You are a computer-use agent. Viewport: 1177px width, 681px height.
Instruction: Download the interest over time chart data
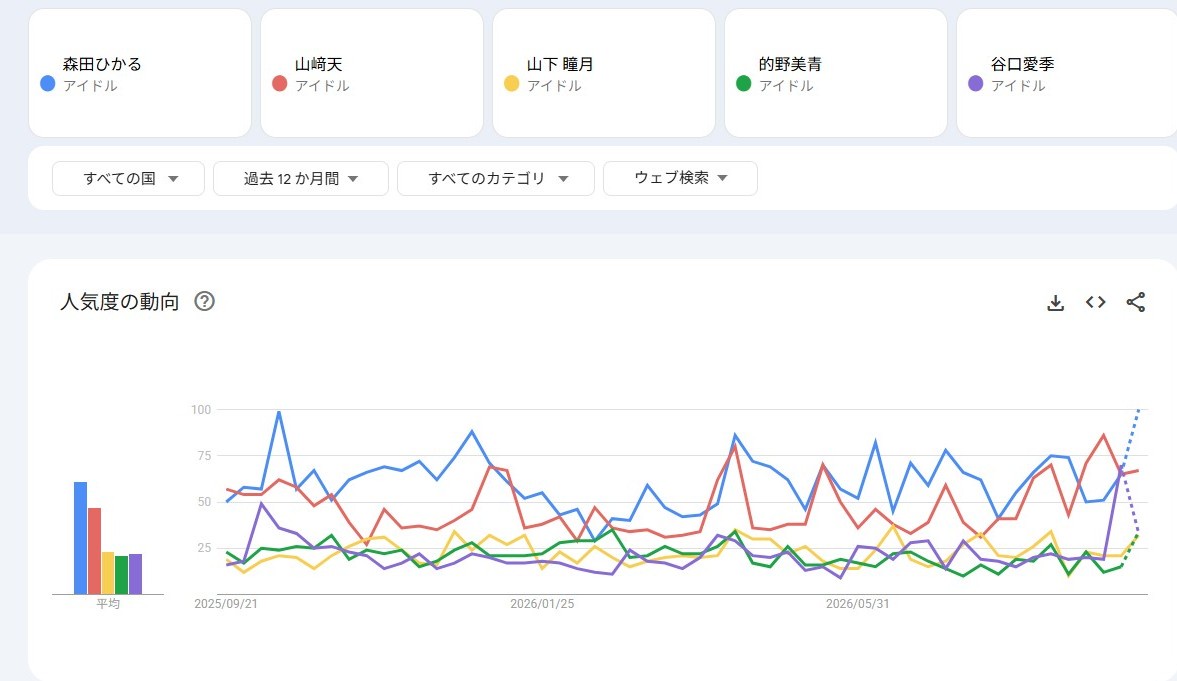(x=1055, y=303)
